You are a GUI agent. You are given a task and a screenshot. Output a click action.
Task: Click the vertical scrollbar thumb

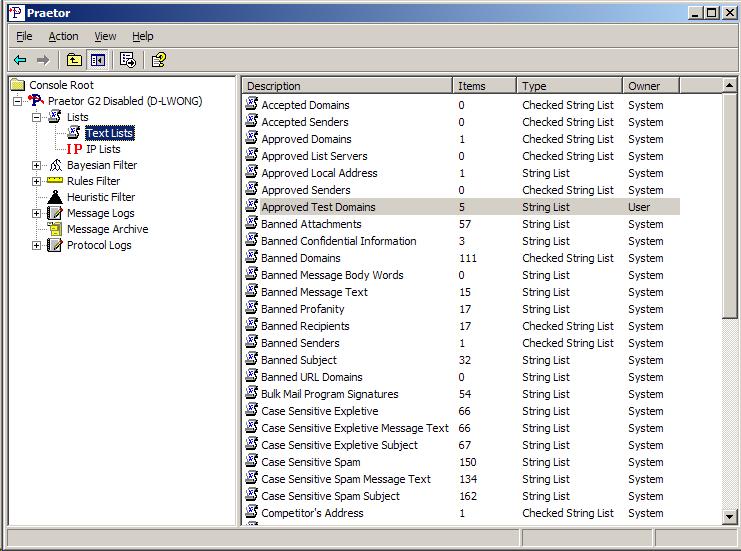(x=729, y=206)
